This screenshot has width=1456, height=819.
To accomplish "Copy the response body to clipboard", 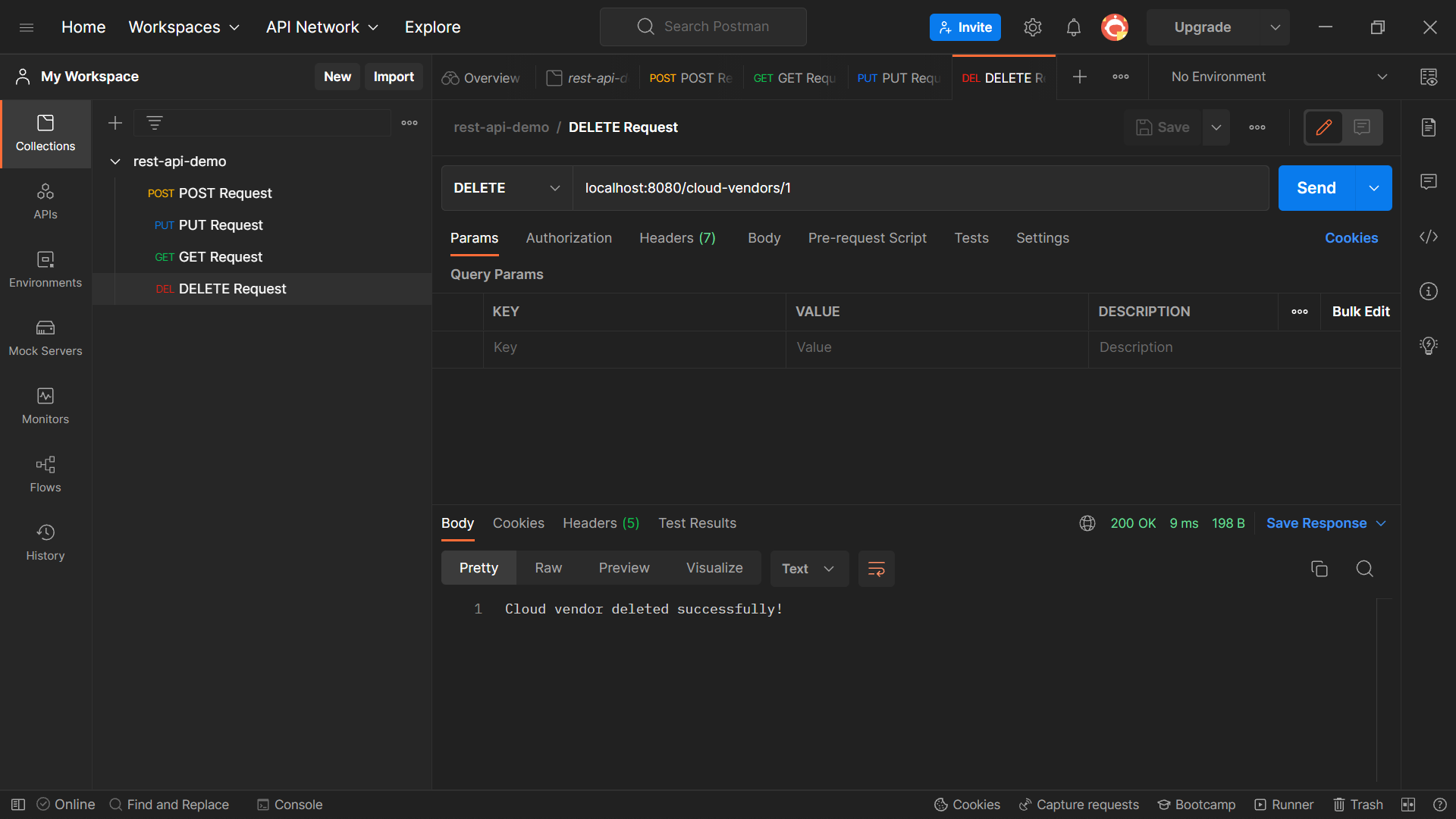I will (1319, 568).
